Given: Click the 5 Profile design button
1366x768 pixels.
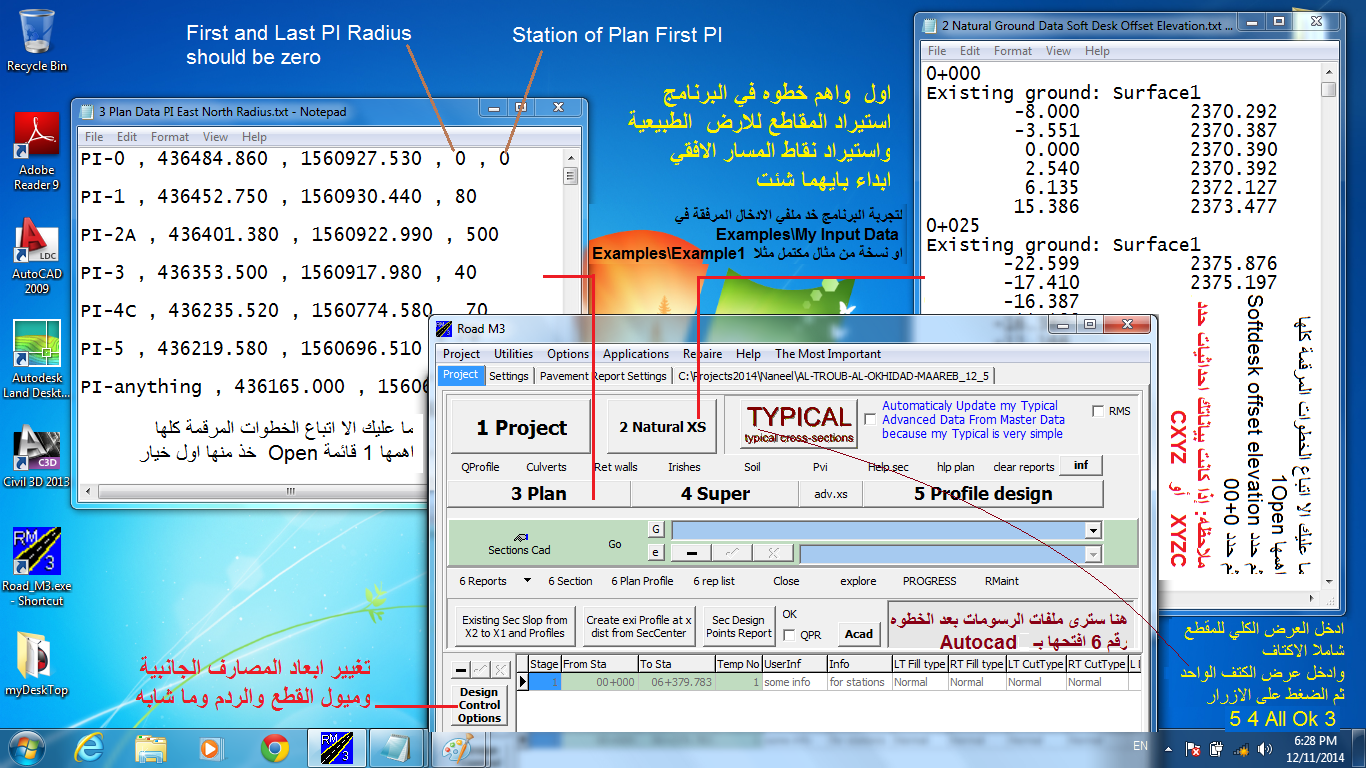Looking at the screenshot, I should pos(983,494).
